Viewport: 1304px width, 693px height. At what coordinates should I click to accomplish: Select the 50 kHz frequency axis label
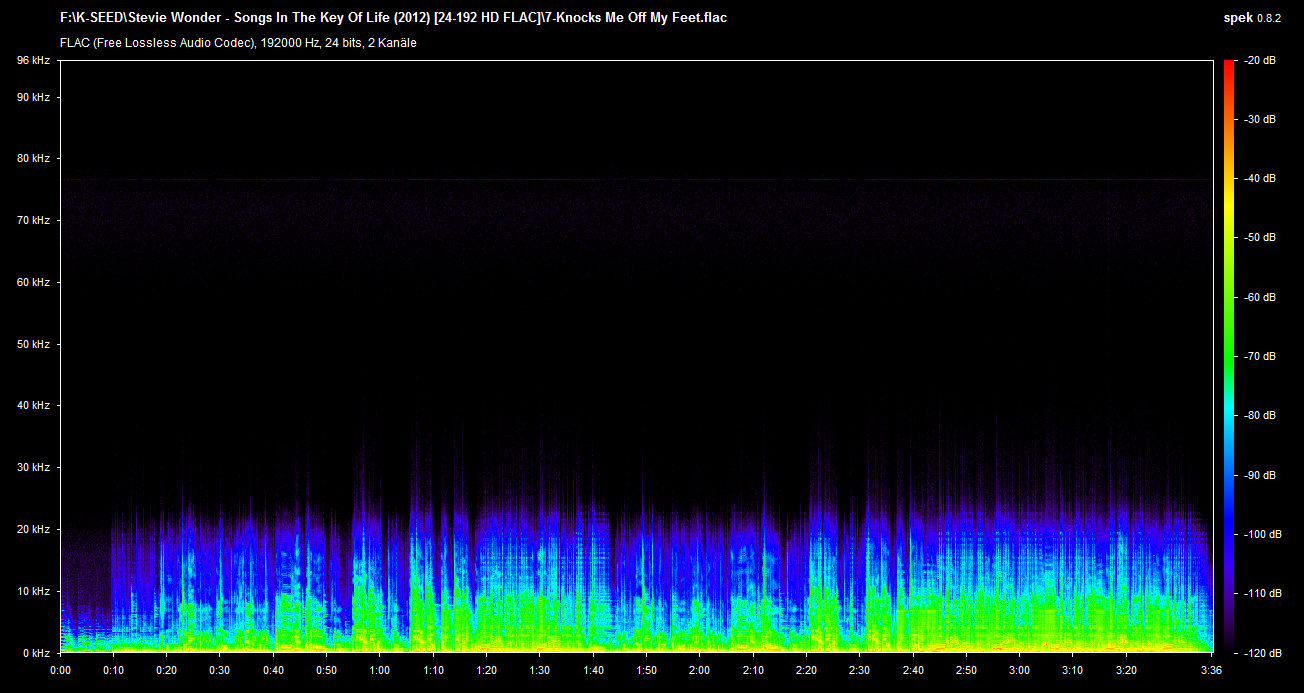[33, 344]
